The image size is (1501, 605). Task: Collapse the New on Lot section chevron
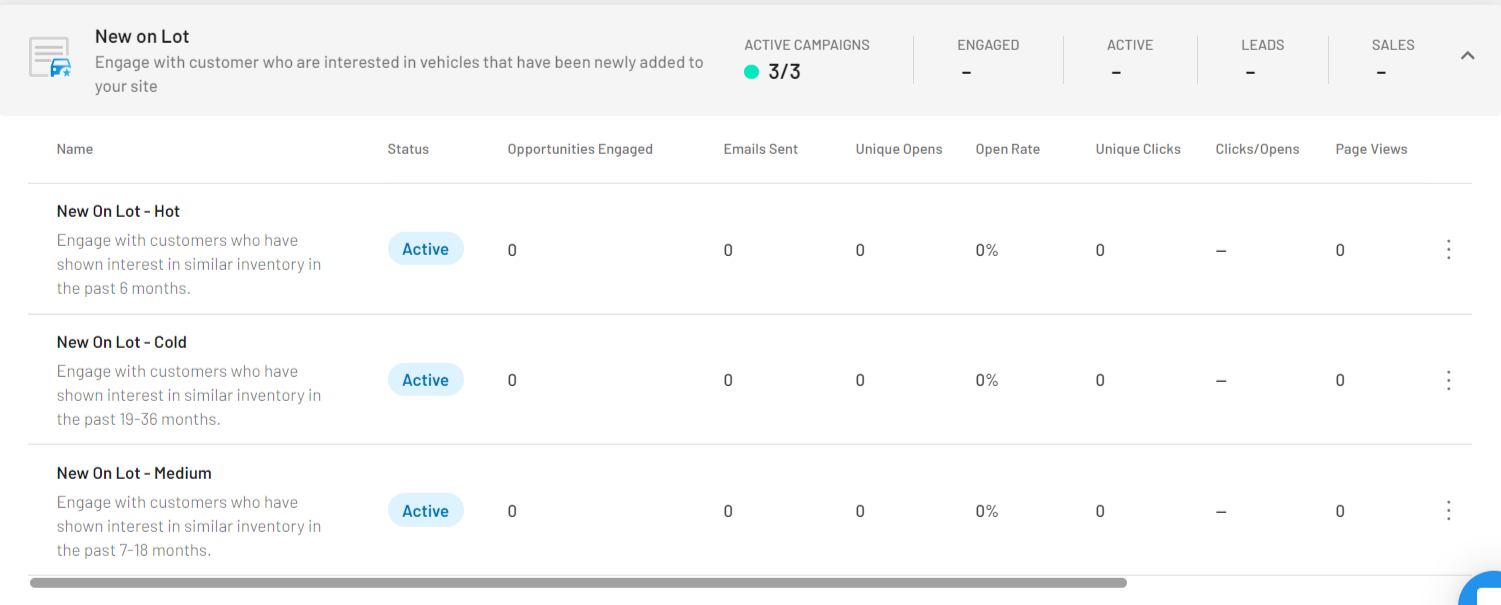click(1467, 56)
